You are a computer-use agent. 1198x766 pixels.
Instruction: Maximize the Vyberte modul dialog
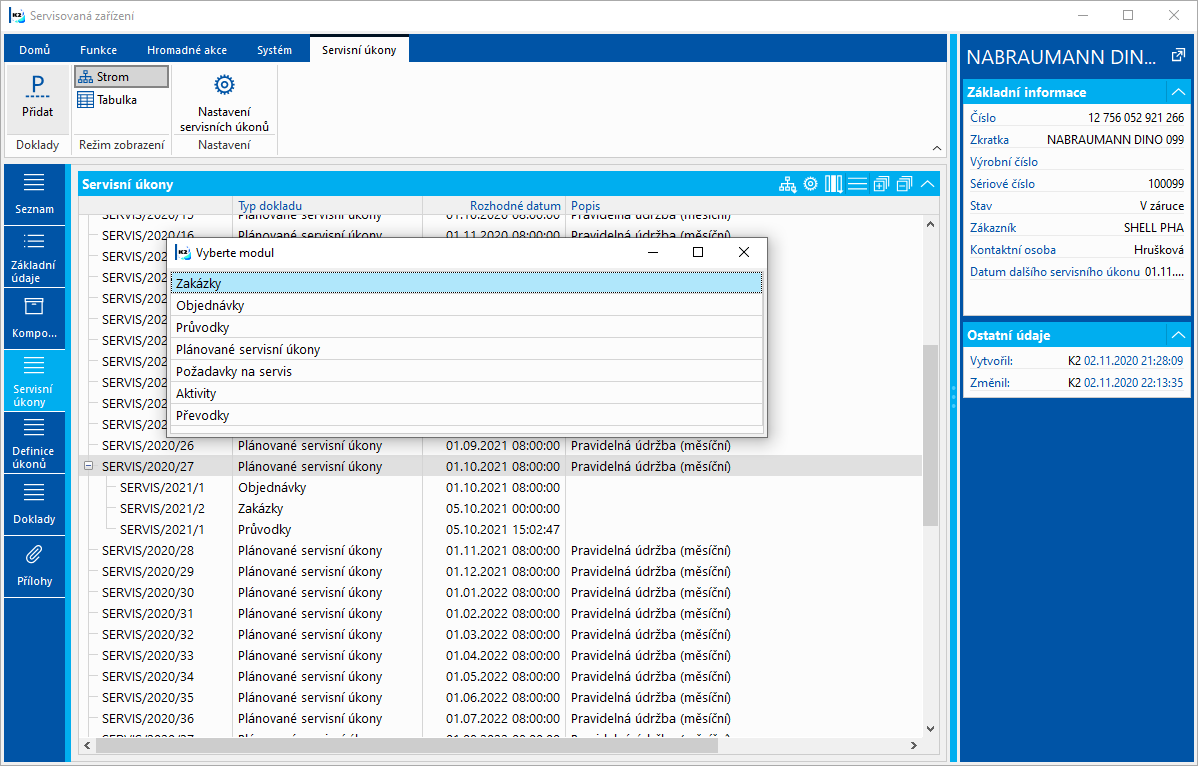point(698,252)
